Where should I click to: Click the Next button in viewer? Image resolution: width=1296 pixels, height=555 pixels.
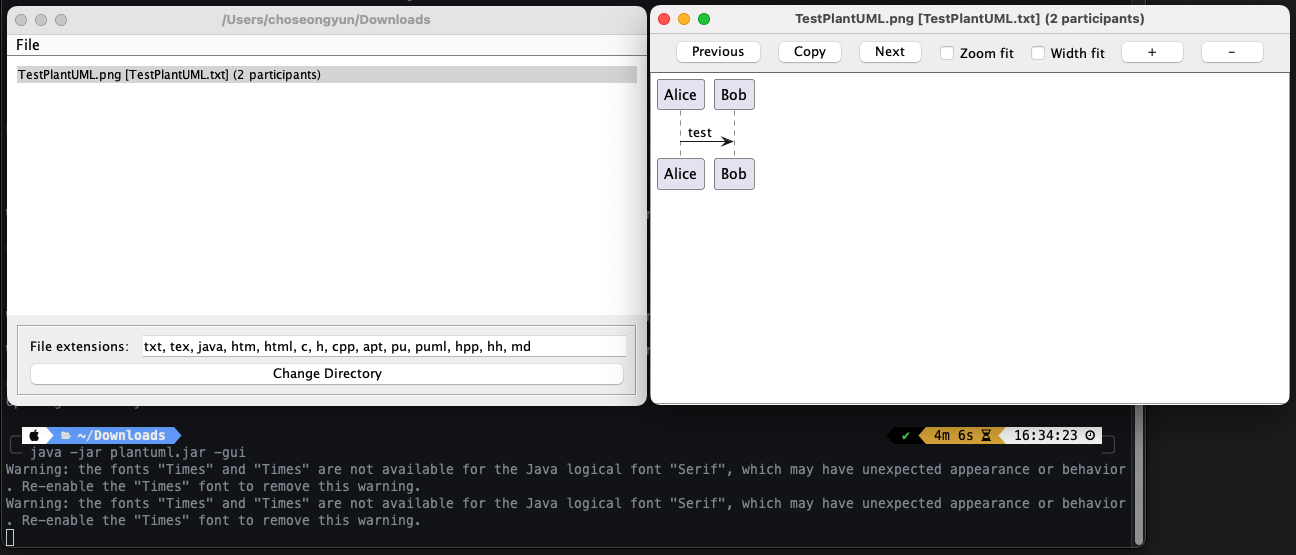(x=890, y=52)
